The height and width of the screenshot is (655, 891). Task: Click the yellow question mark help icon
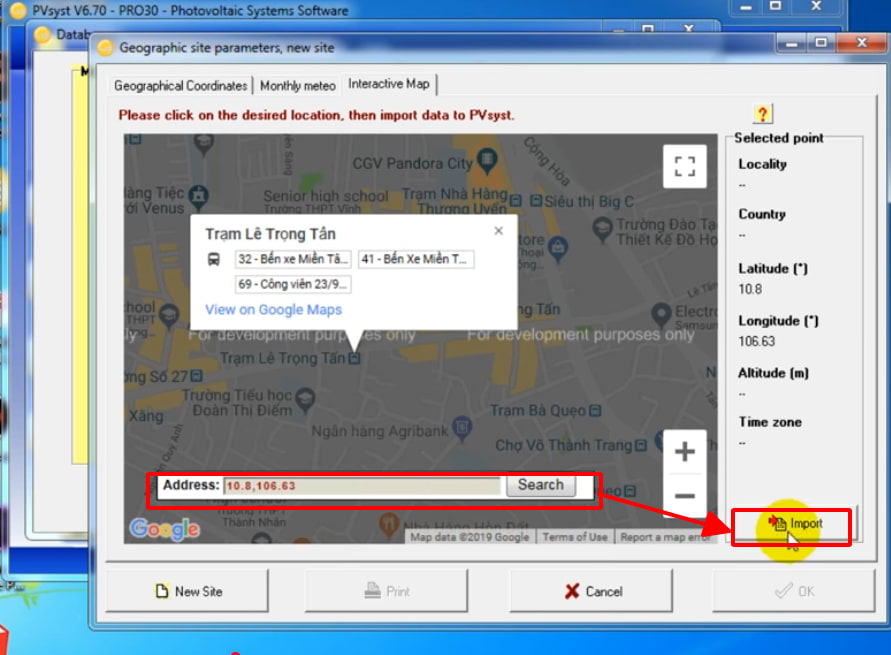(762, 114)
